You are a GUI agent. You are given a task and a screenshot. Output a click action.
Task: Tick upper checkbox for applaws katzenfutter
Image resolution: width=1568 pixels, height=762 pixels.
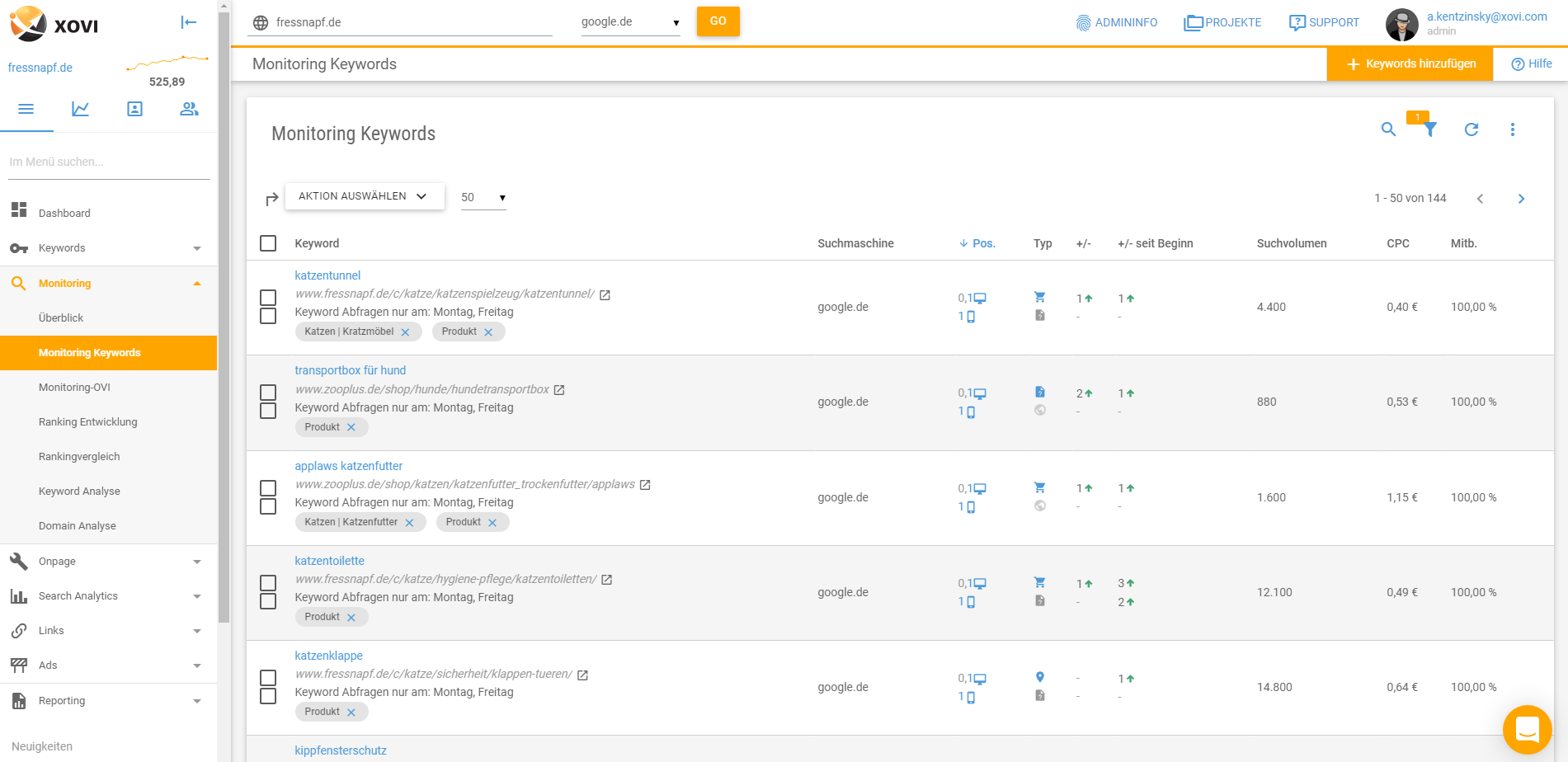(x=268, y=488)
